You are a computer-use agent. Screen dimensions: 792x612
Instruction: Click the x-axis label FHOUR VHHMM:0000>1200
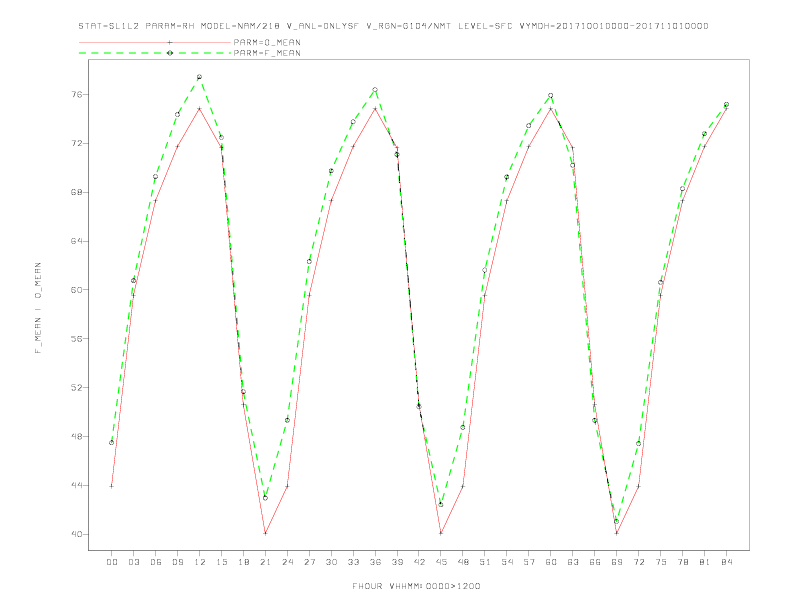pyautogui.click(x=416, y=586)
